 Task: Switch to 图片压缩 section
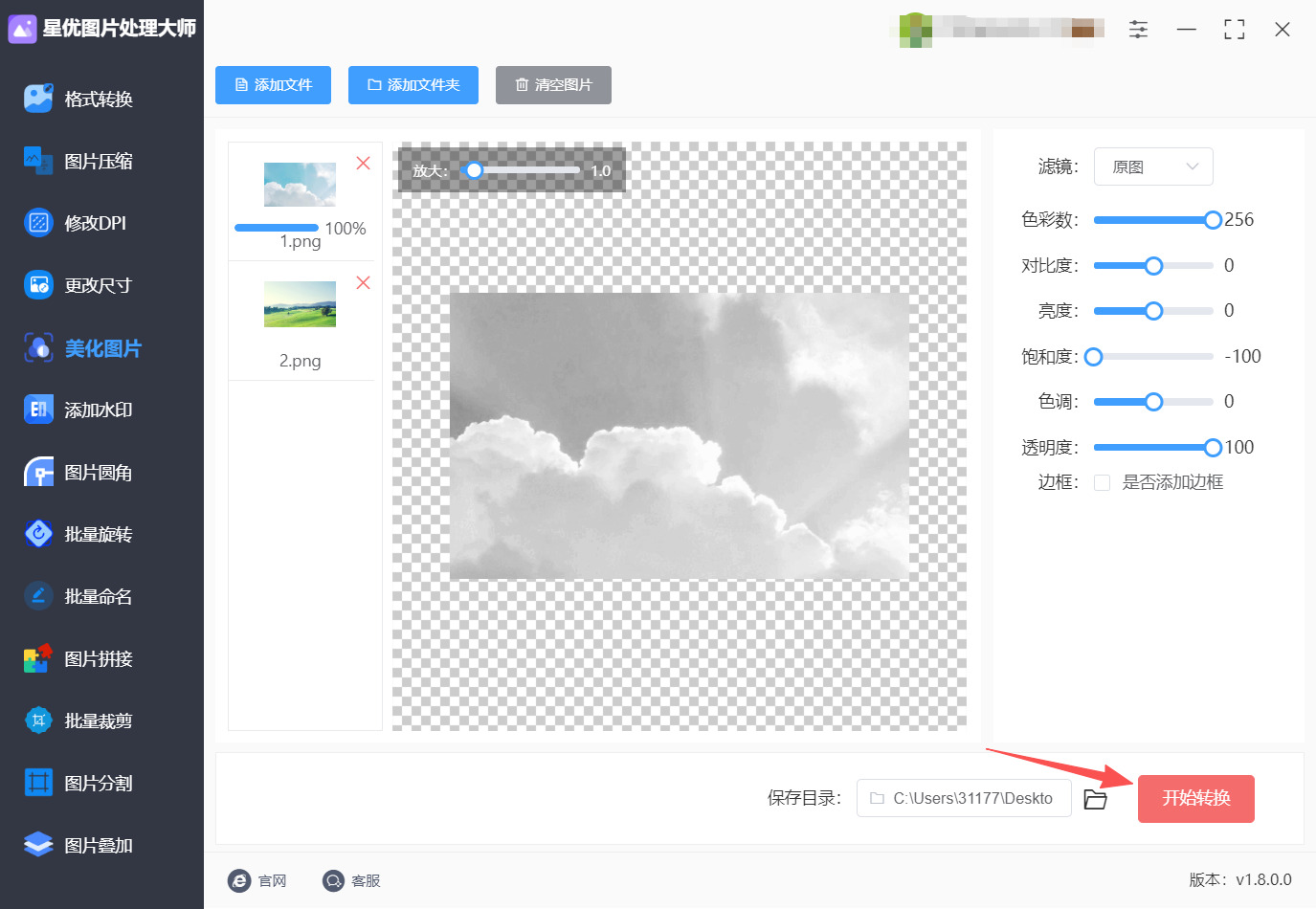pyautogui.click(x=99, y=161)
